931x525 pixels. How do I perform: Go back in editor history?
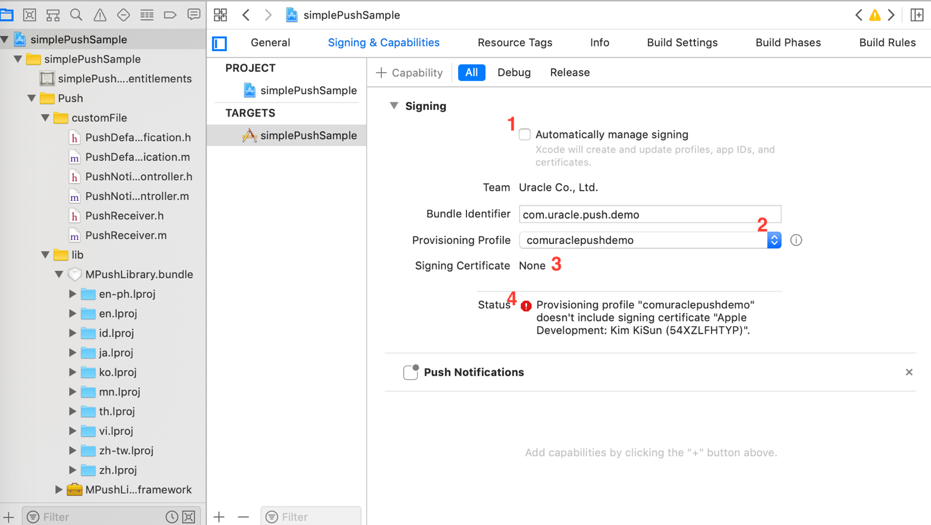tap(246, 15)
